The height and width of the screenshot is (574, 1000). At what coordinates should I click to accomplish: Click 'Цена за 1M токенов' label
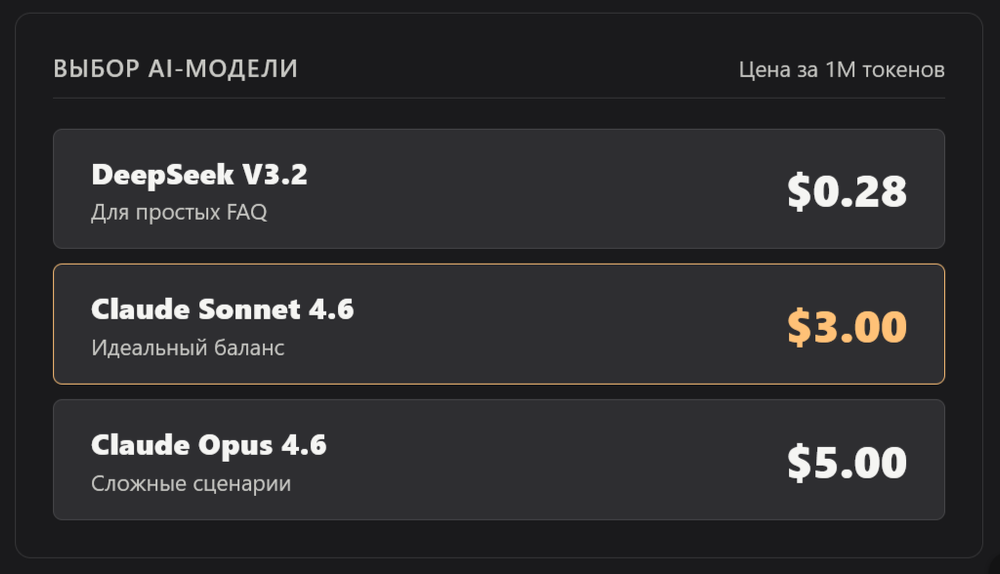point(841,70)
